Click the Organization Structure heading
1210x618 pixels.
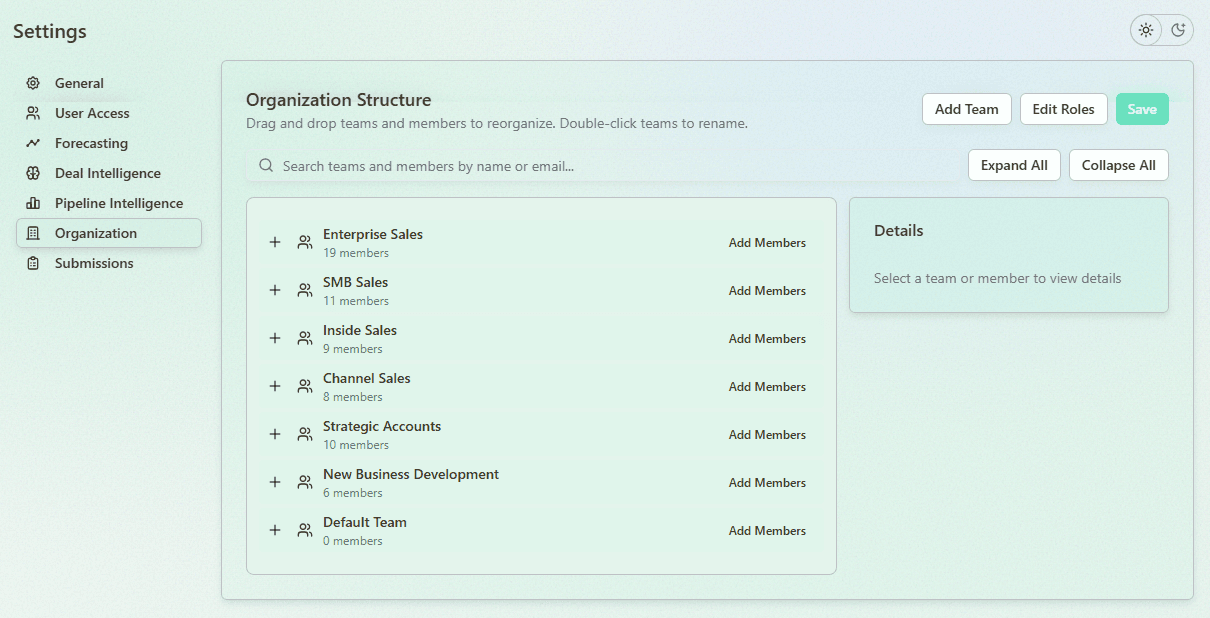339,100
